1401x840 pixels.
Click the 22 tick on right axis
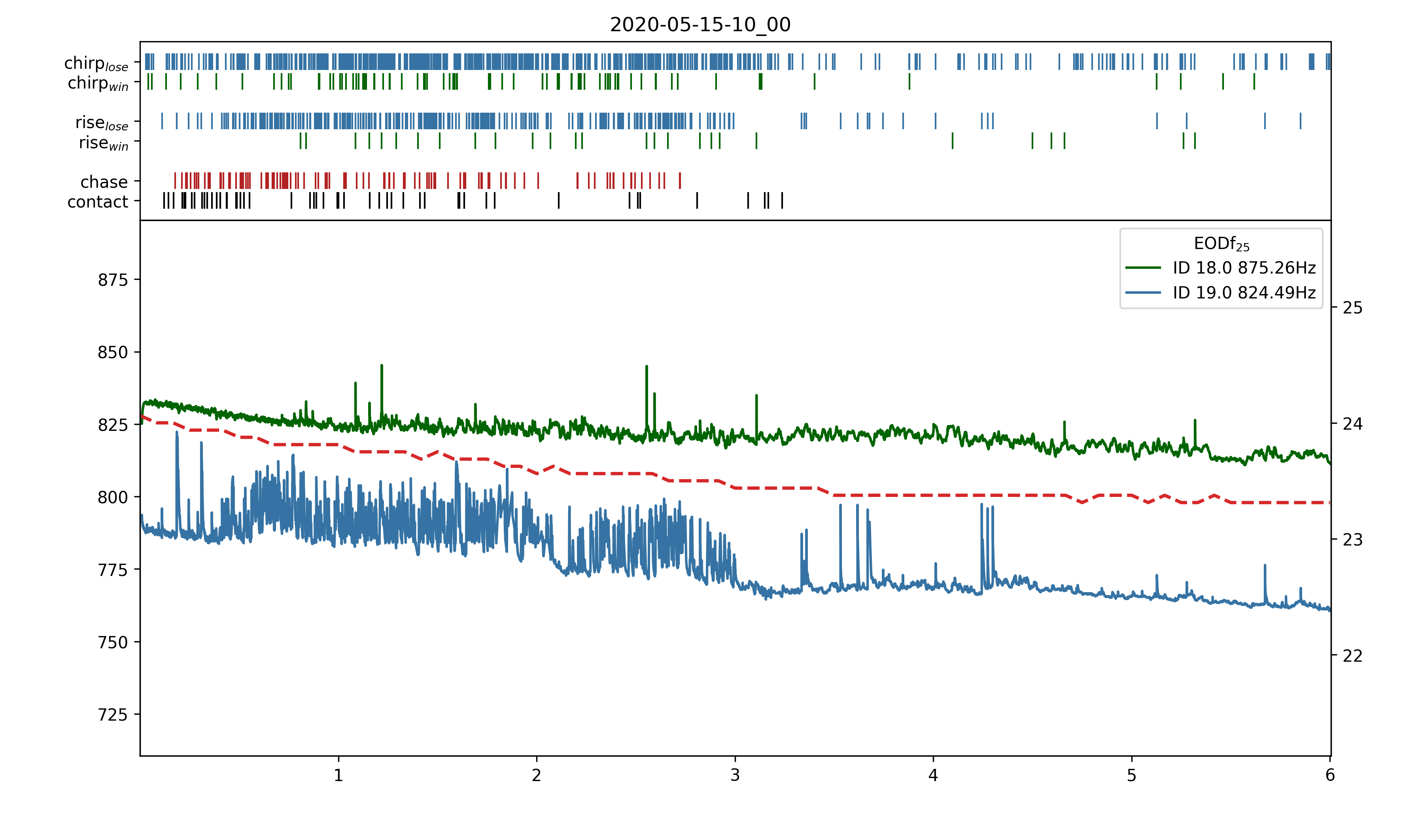point(1352,655)
